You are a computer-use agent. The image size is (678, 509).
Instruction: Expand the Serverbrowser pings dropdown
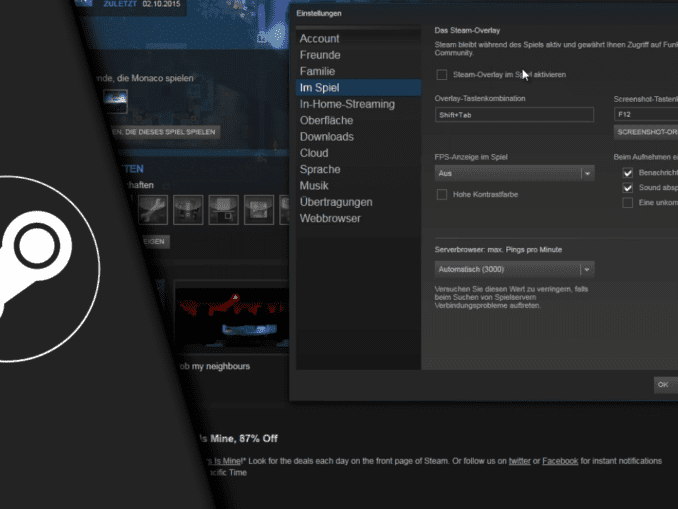(x=515, y=269)
